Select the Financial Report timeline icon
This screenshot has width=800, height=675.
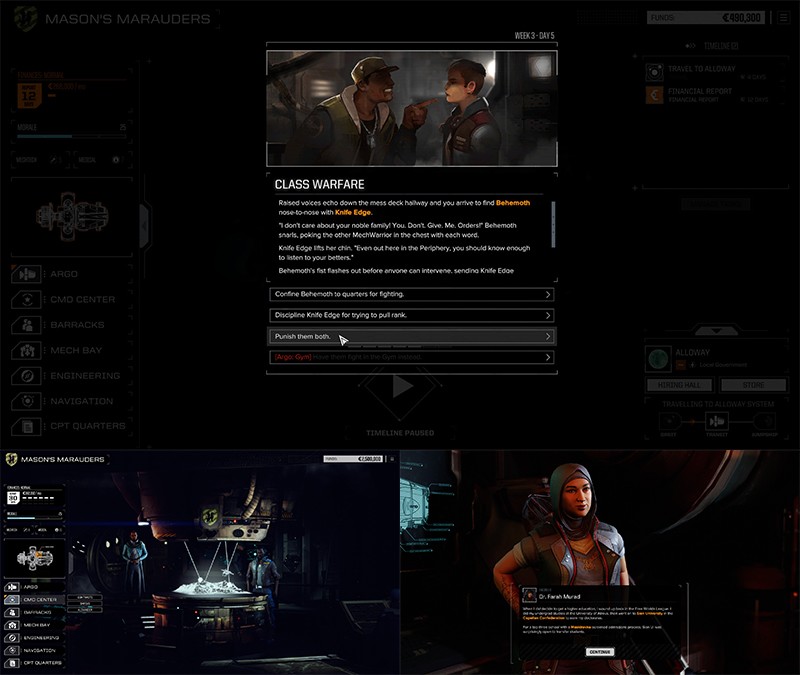(x=654, y=96)
